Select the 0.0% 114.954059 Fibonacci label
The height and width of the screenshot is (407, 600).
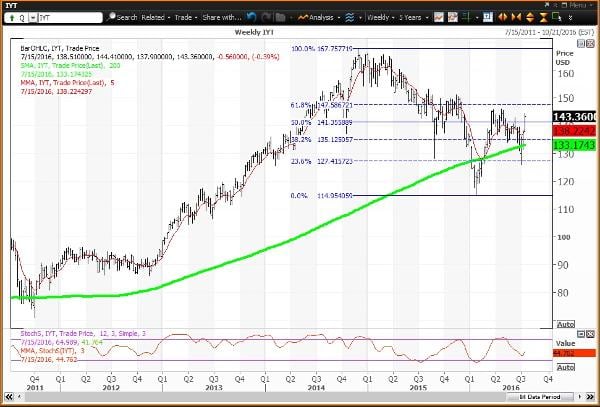[x=322, y=195]
